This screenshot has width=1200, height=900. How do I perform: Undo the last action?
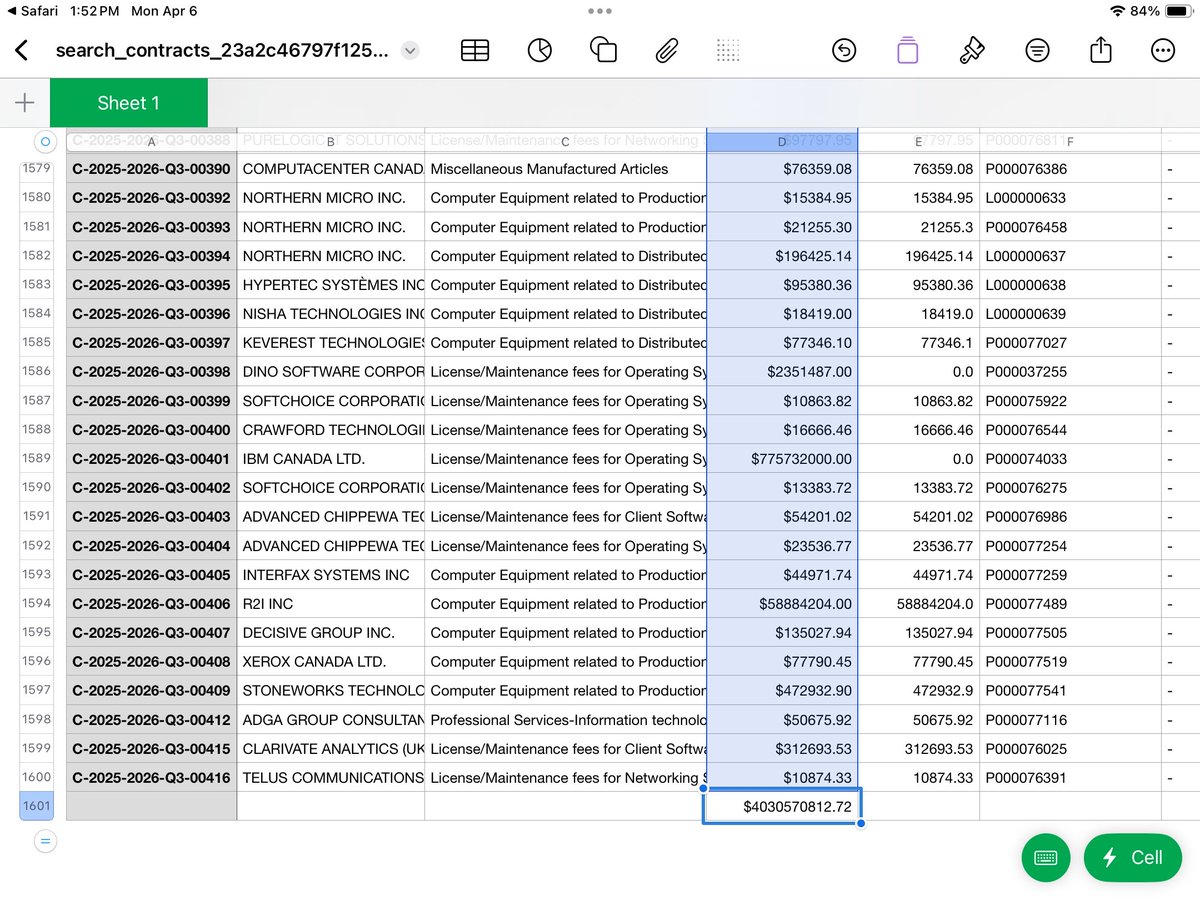844,51
